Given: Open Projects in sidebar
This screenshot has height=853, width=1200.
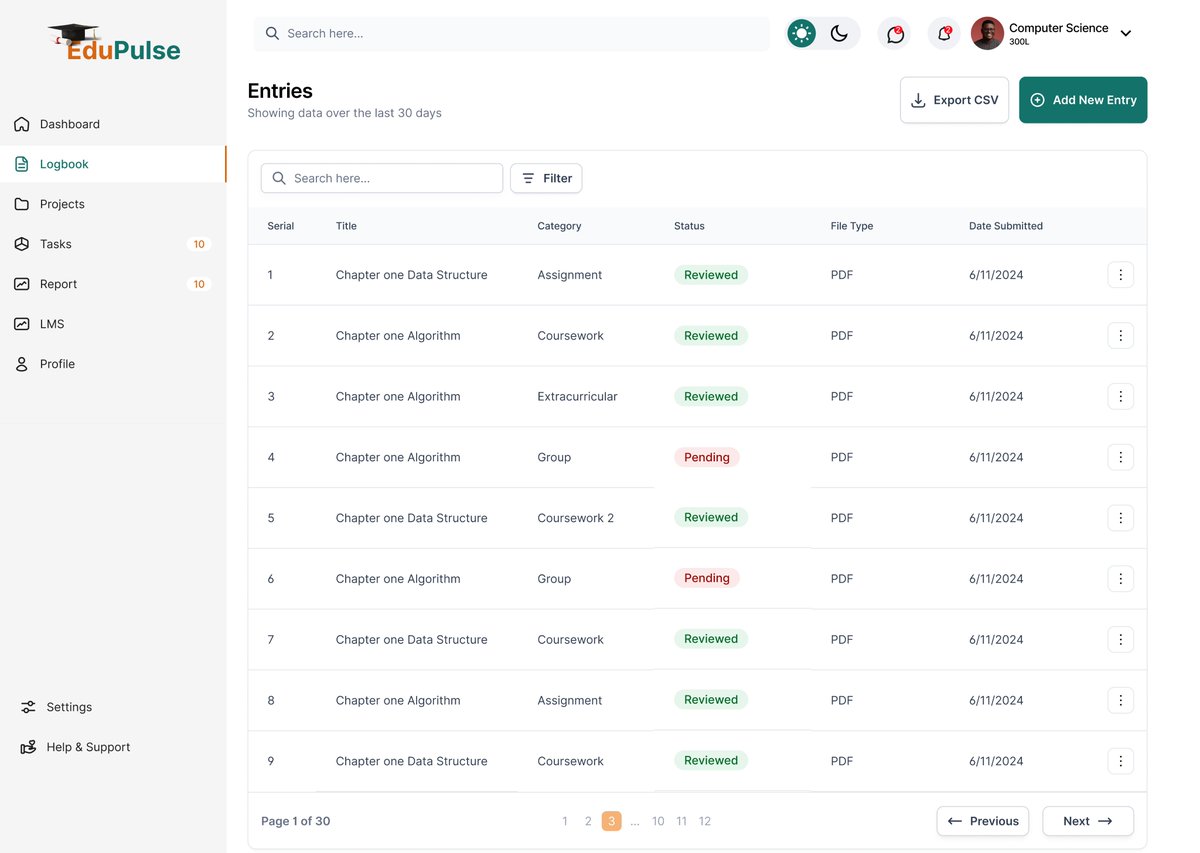Looking at the screenshot, I should pyautogui.click(x=113, y=204).
